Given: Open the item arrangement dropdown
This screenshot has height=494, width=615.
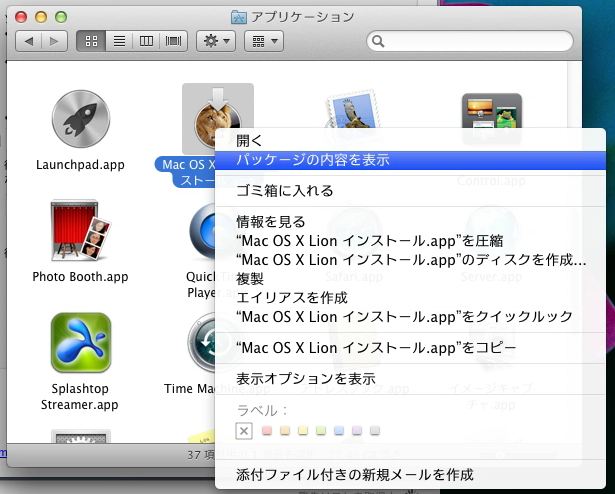Looking at the screenshot, I should [x=264, y=41].
